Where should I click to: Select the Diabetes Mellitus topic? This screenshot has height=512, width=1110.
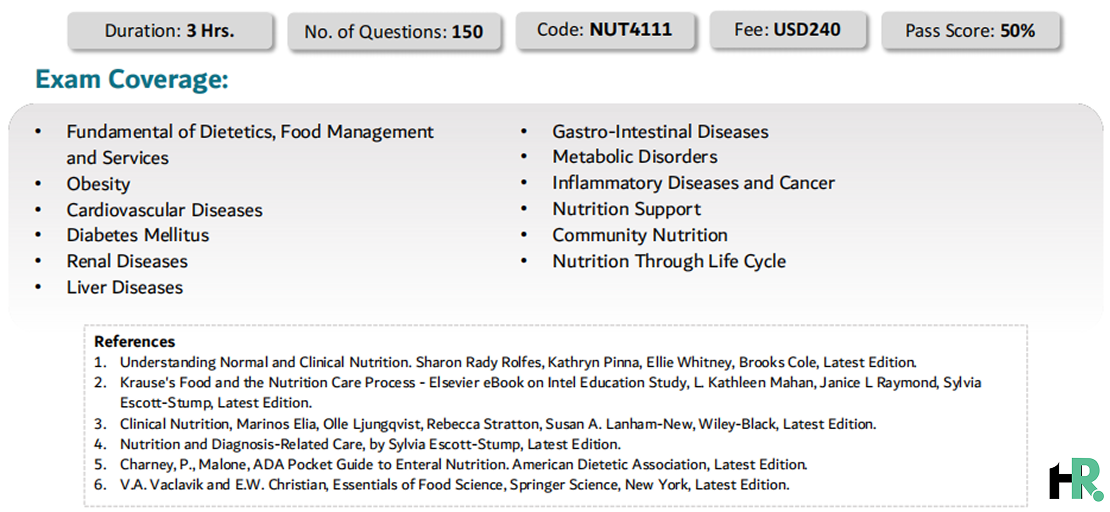coord(138,234)
